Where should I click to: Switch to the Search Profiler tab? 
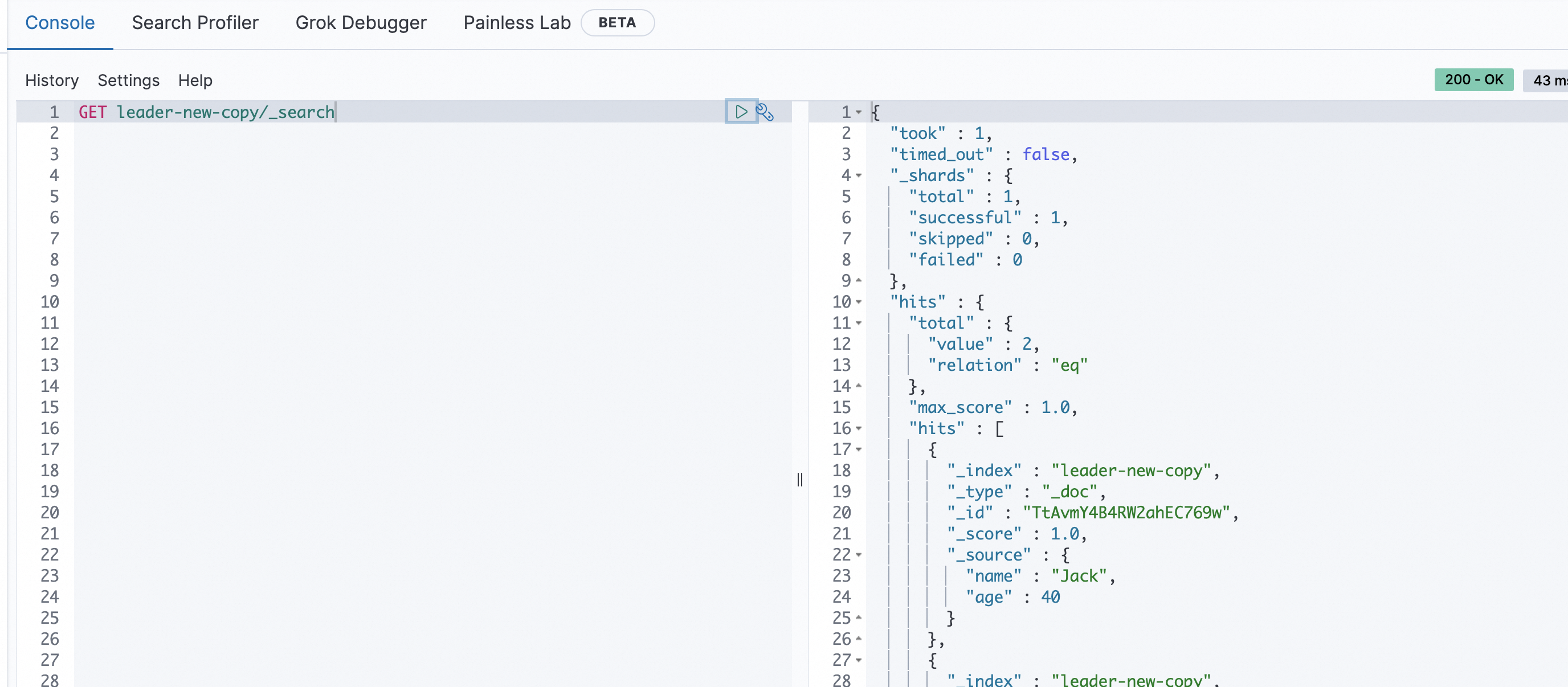(195, 23)
